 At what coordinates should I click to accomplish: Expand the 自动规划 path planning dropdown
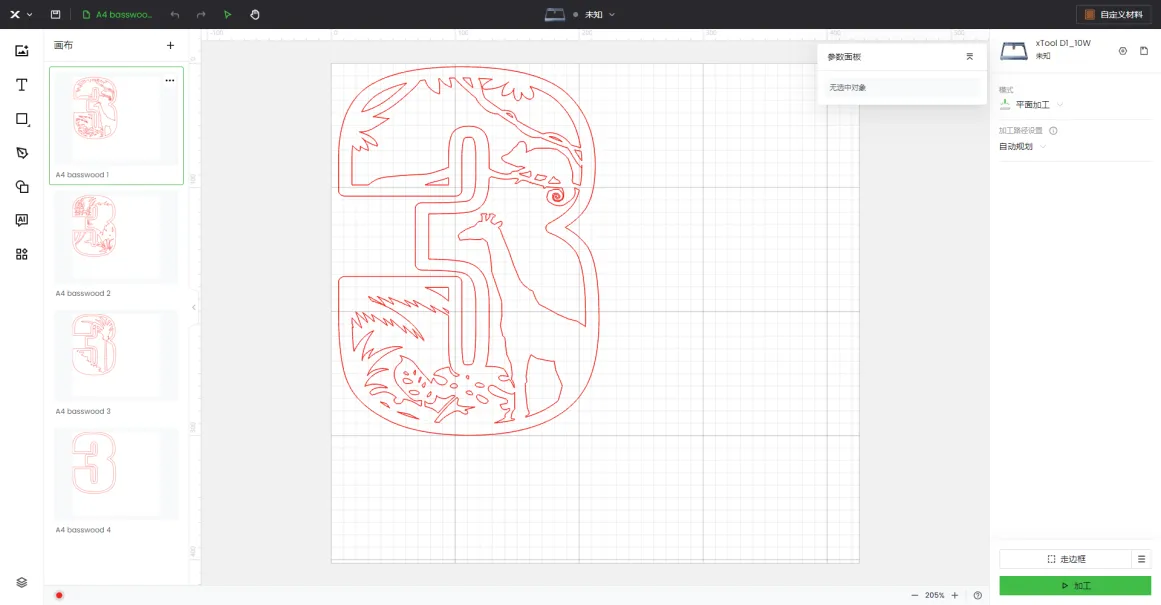1024,147
